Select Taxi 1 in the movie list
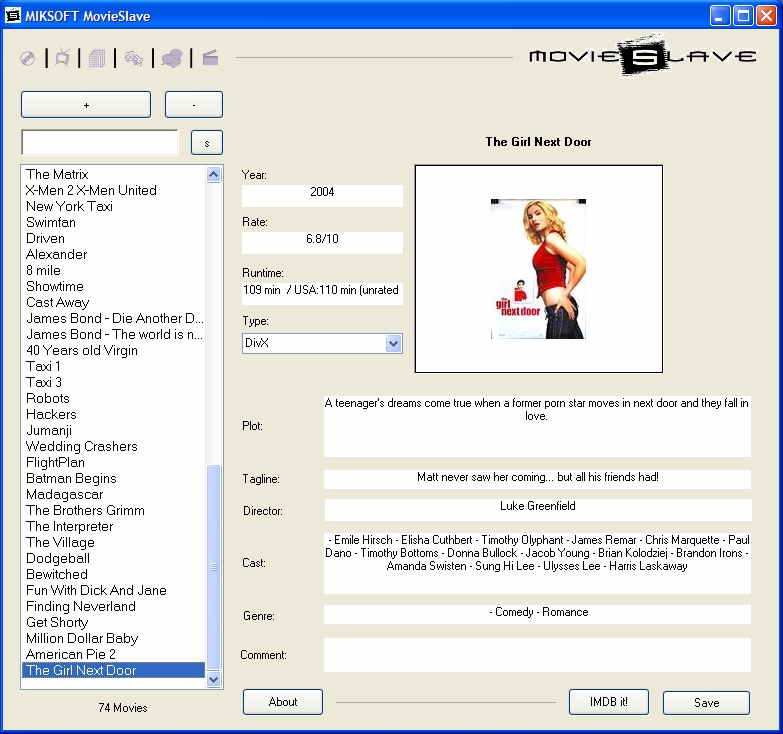This screenshot has width=783, height=734. [114, 366]
